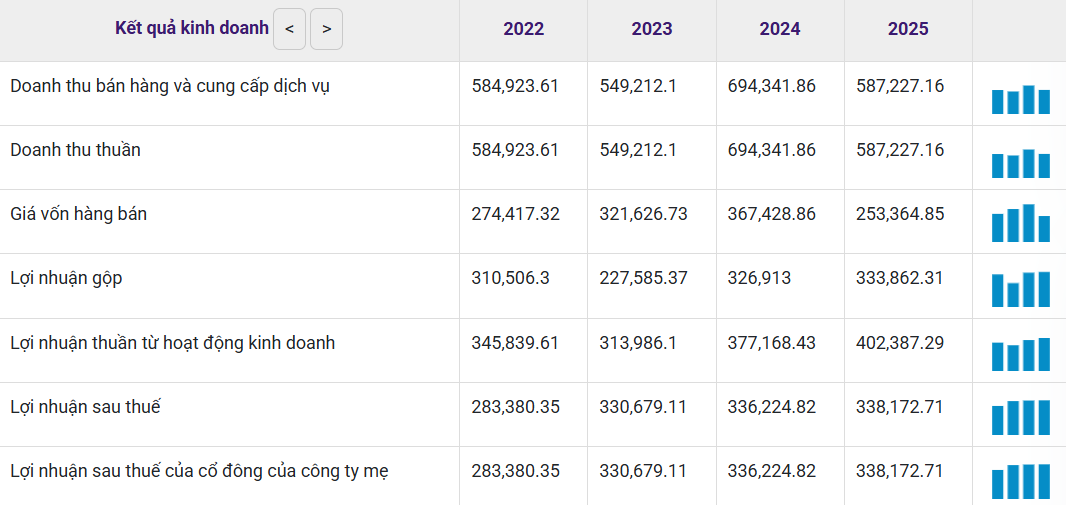Open mini bar chart for Doanh thu bán hàng row
The height and width of the screenshot is (505, 1066).
coord(1020,99)
